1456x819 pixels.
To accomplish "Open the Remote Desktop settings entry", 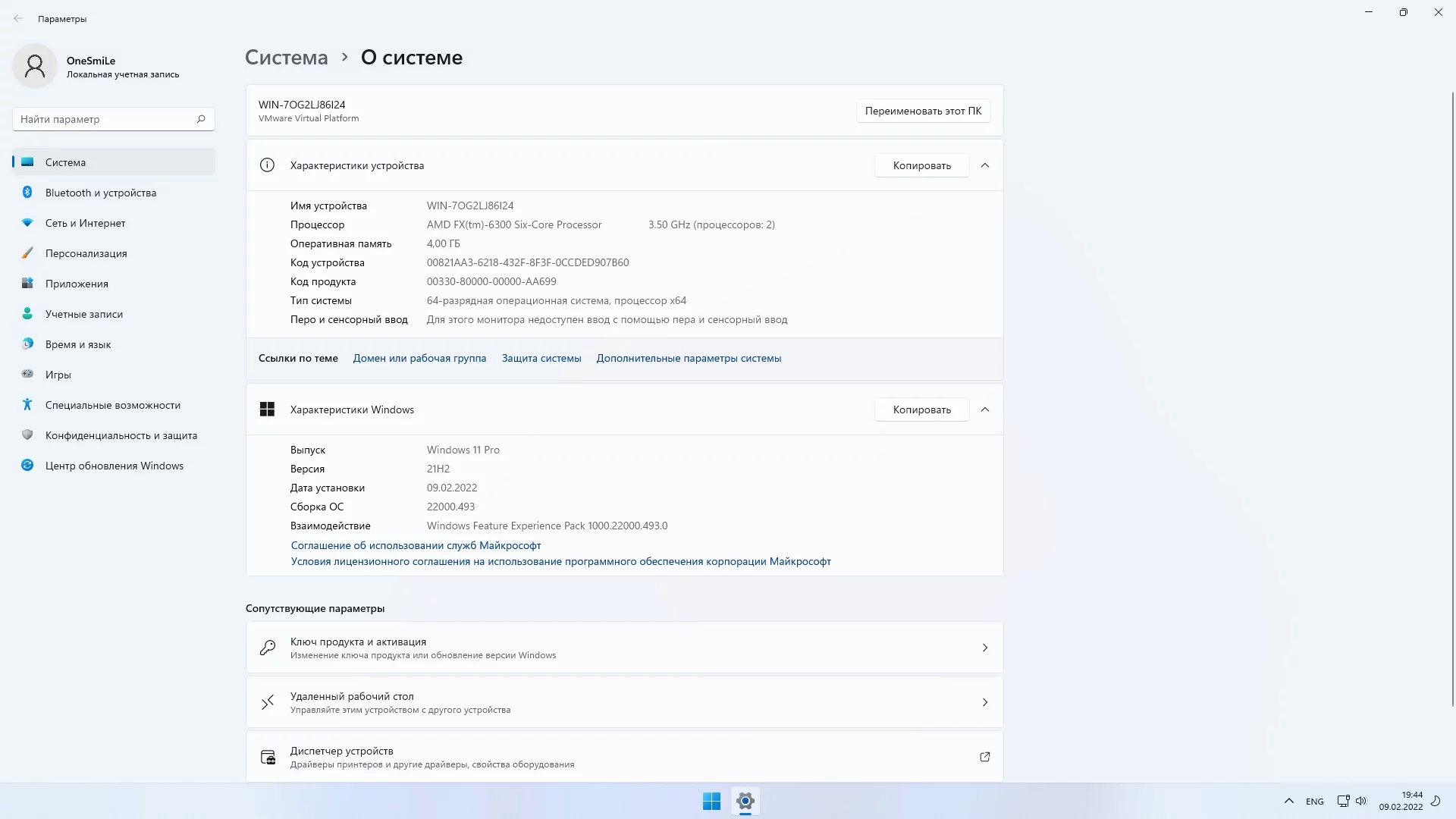I will (624, 702).
